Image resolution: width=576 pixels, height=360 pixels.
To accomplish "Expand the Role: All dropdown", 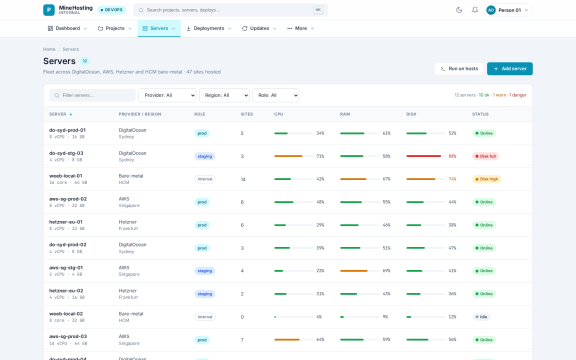I will click(x=276, y=95).
